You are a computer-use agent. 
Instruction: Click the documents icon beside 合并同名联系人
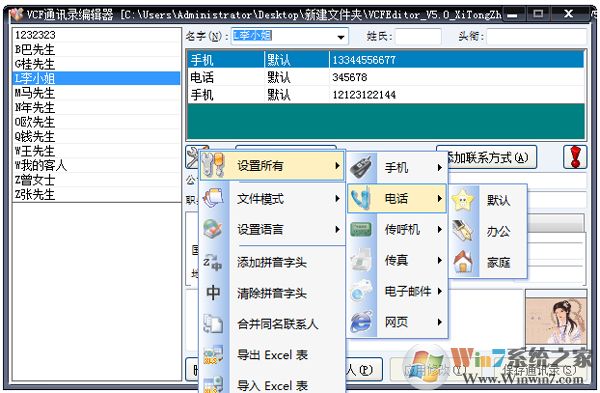[x=213, y=324]
